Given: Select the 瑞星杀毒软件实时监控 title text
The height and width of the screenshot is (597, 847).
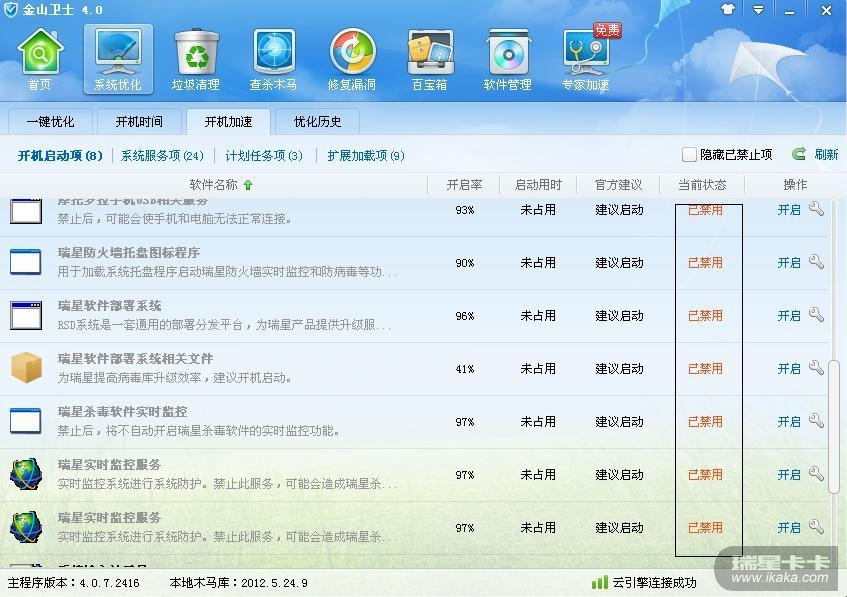Looking at the screenshot, I should [x=122, y=411].
